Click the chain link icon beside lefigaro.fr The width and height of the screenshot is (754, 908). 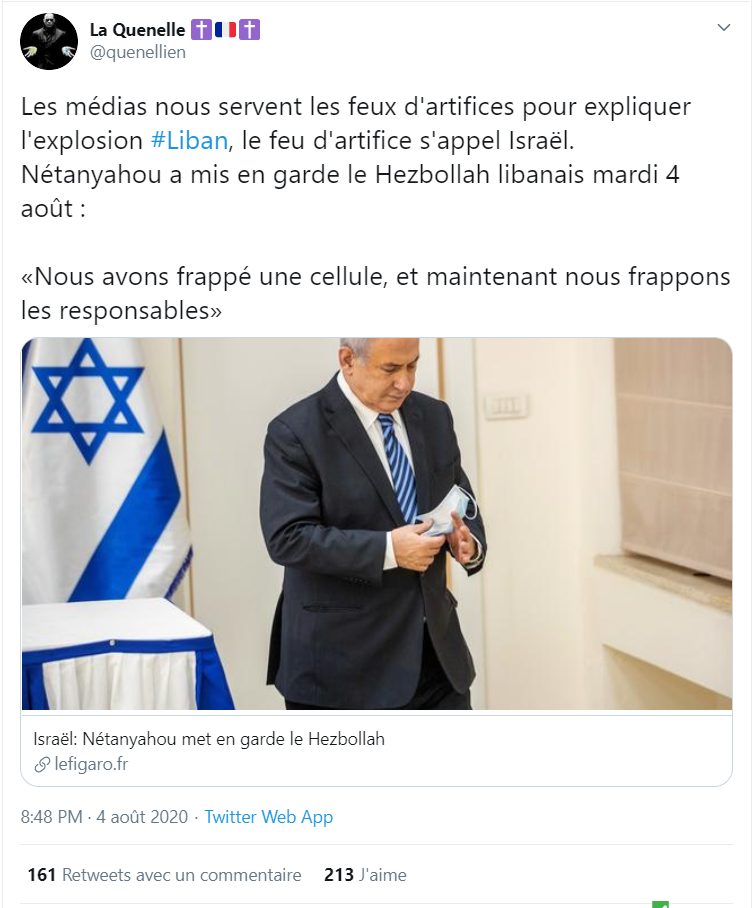coord(42,765)
